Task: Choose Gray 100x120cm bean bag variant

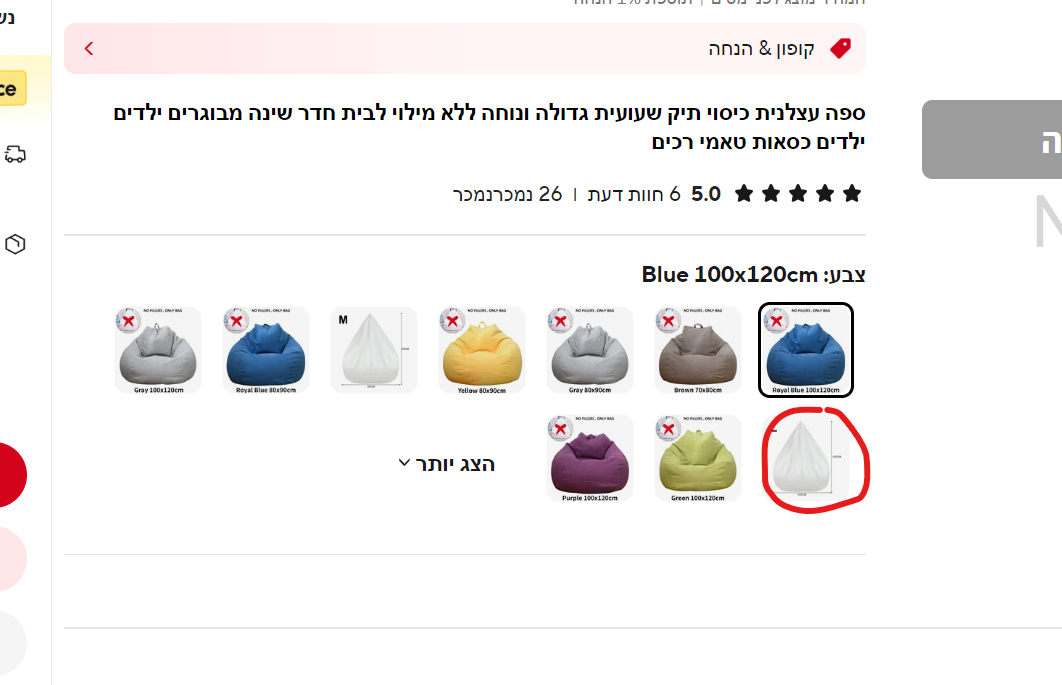Action: point(158,350)
